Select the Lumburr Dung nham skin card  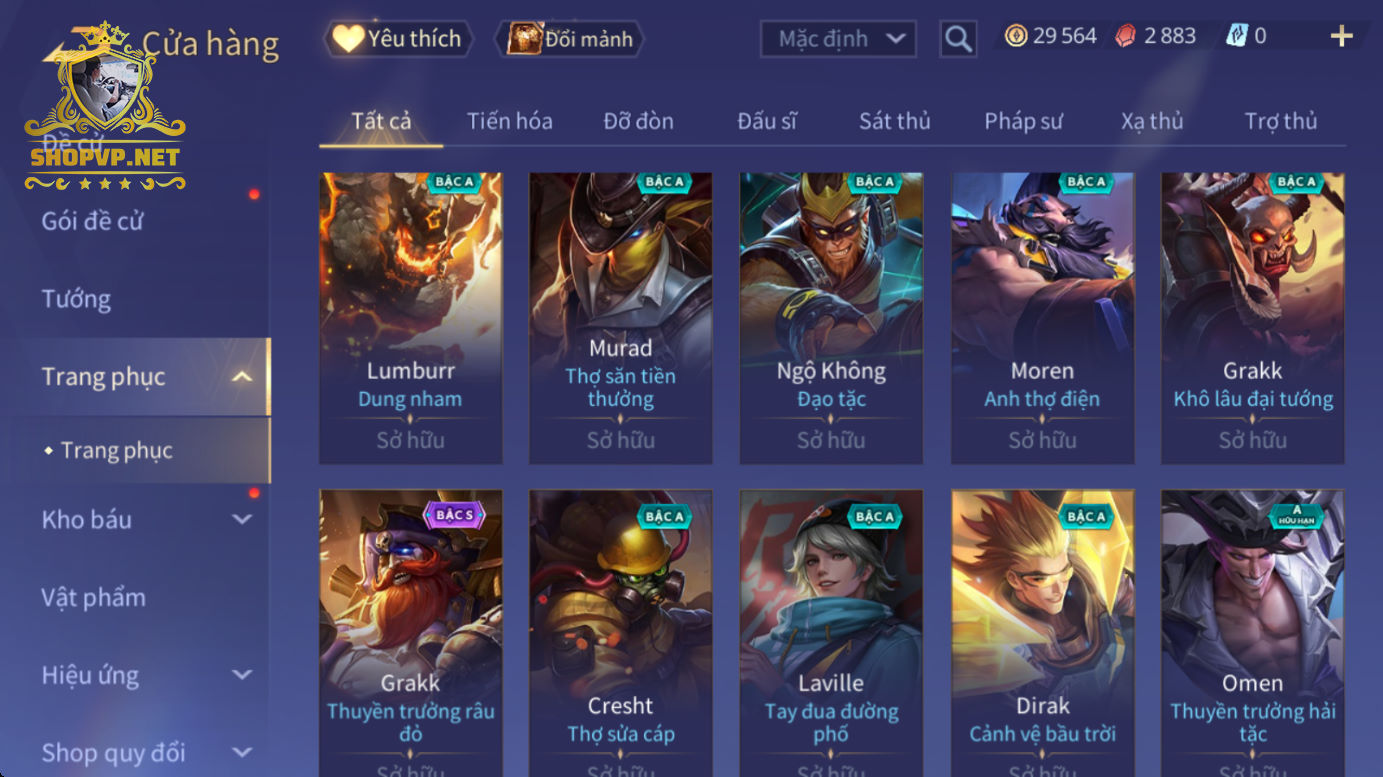point(411,318)
